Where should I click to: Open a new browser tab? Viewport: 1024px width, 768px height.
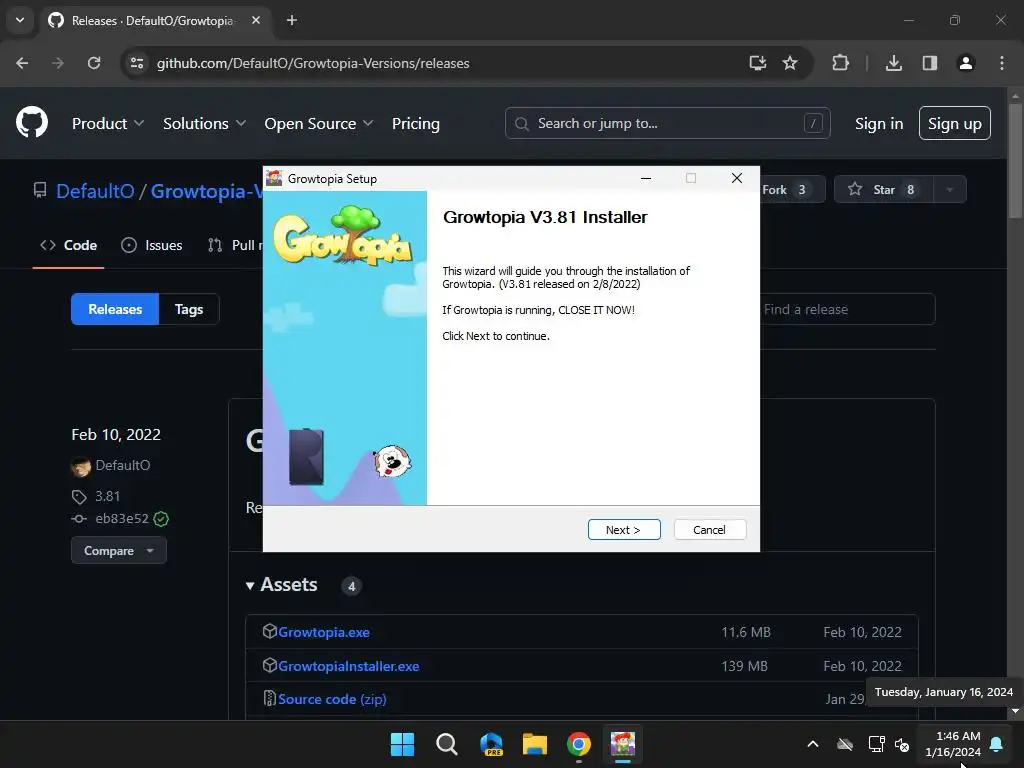(292, 20)
